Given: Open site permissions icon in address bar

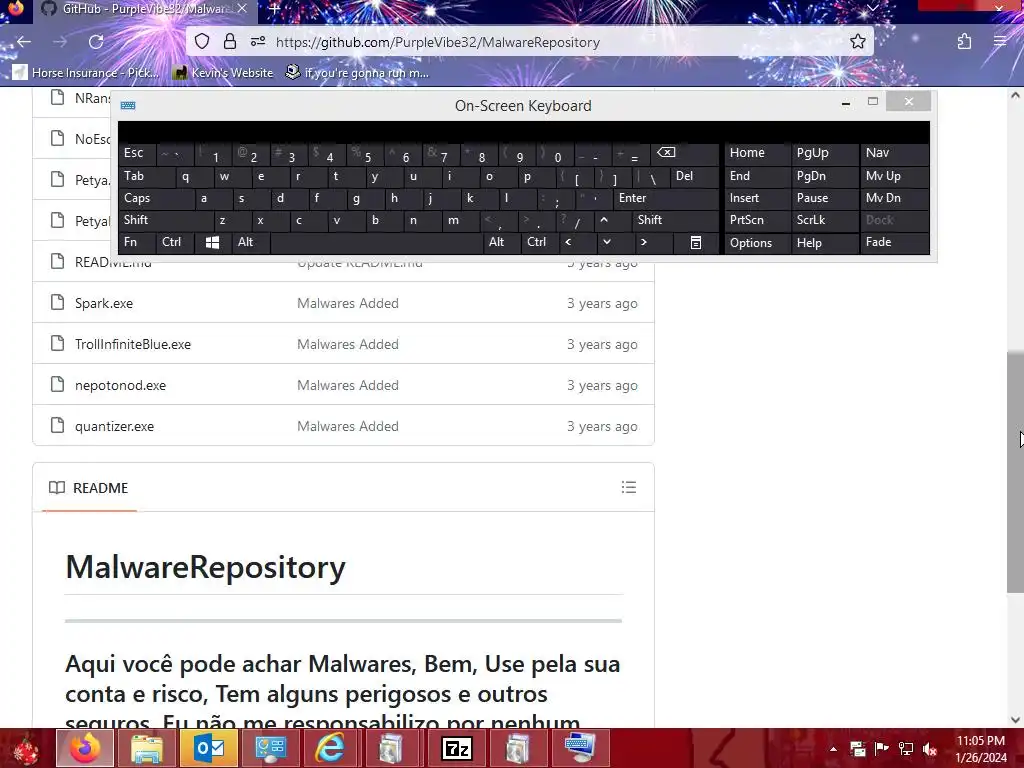Looking at the screenshot, I should (x=258, y=42).
